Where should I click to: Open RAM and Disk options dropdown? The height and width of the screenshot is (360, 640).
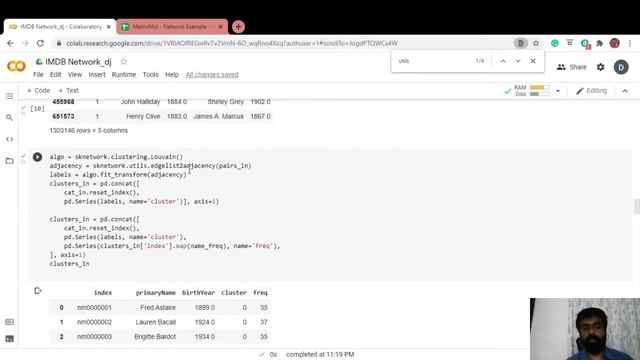[558, 91]
